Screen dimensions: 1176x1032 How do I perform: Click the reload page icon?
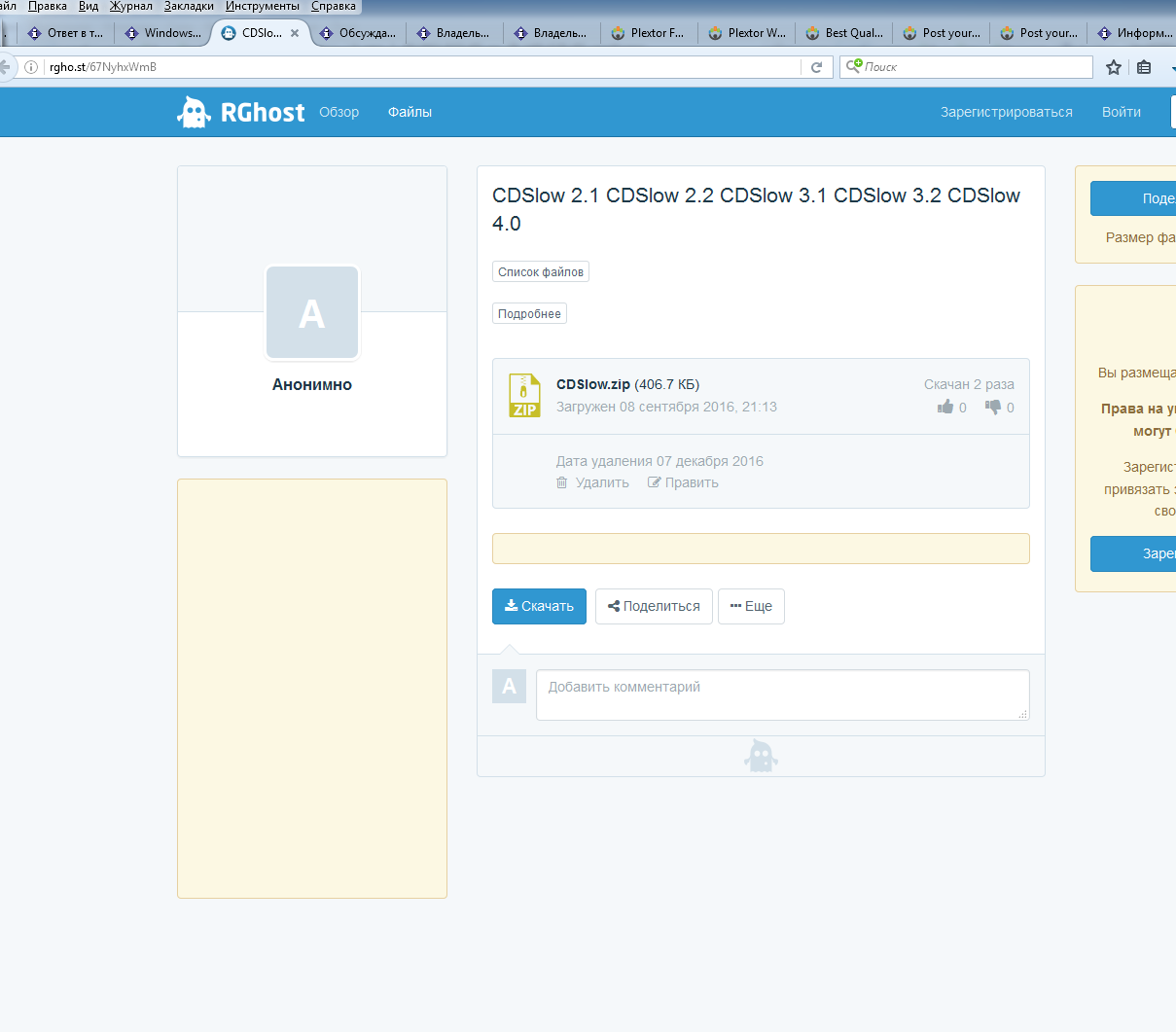point(816,67)
